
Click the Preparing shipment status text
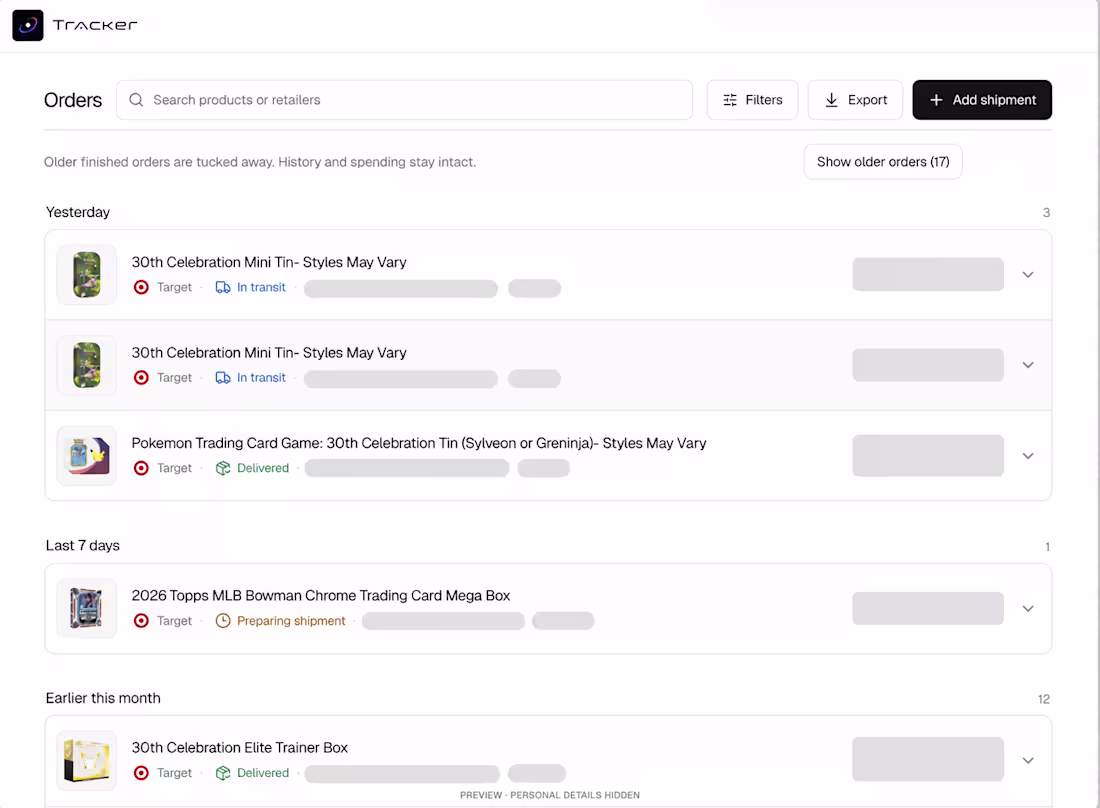(291, 621)
